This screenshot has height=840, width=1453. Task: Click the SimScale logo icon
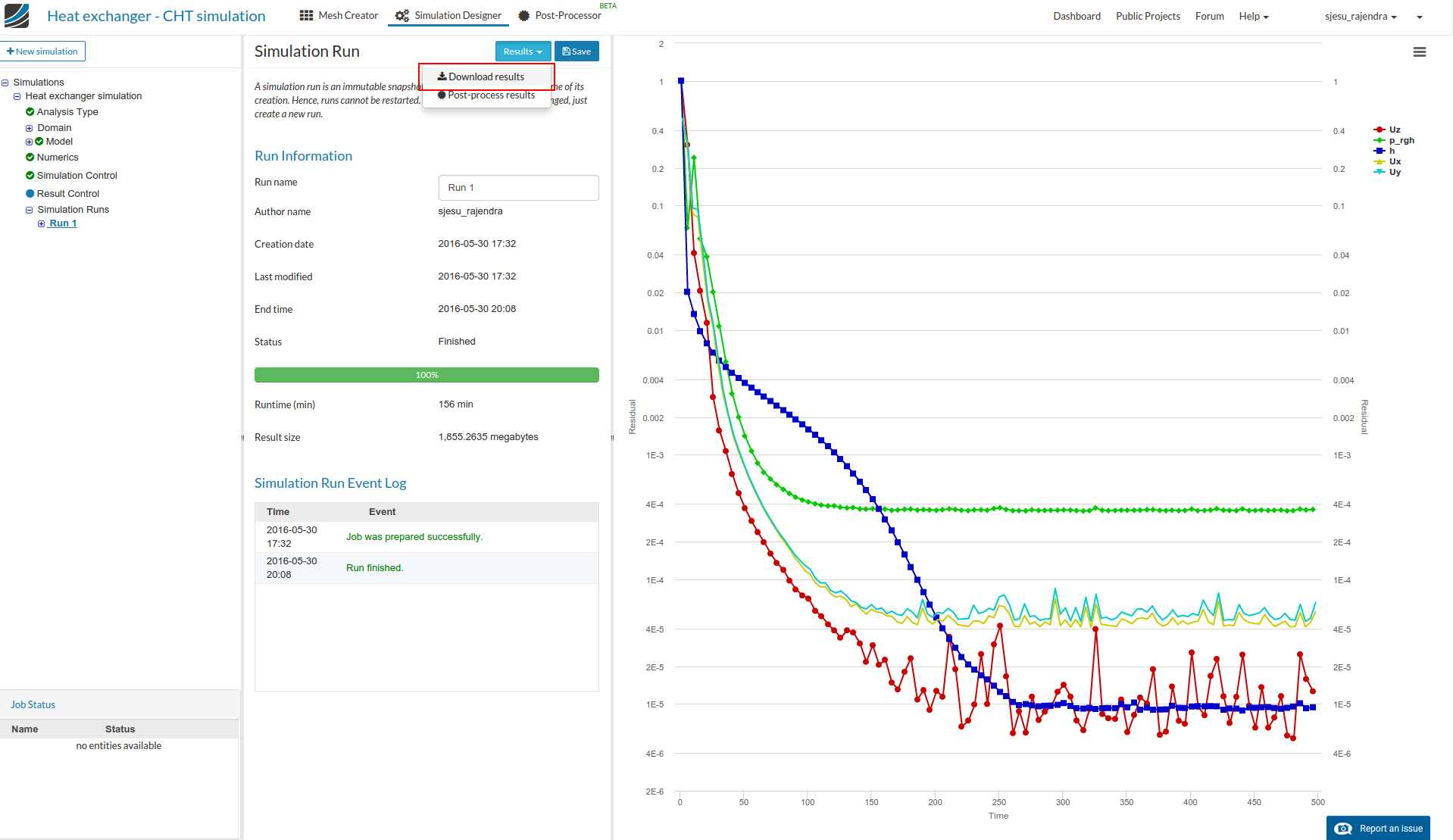click(17, 16)
